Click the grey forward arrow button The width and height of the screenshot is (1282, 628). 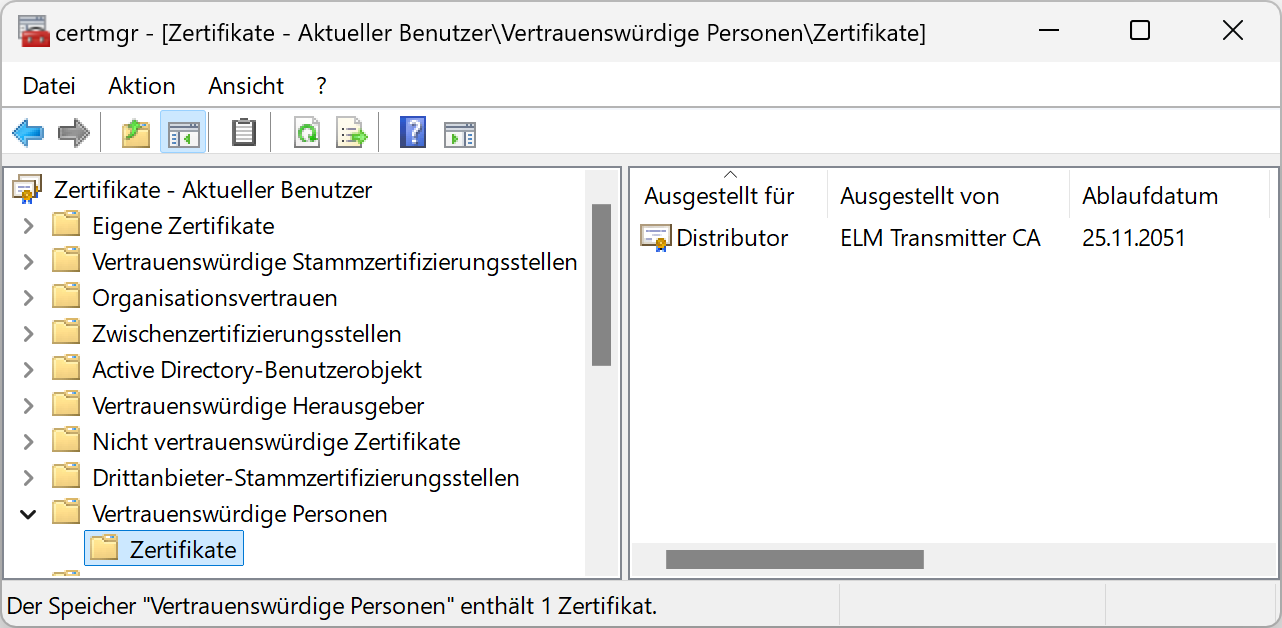tap(74, 132)
